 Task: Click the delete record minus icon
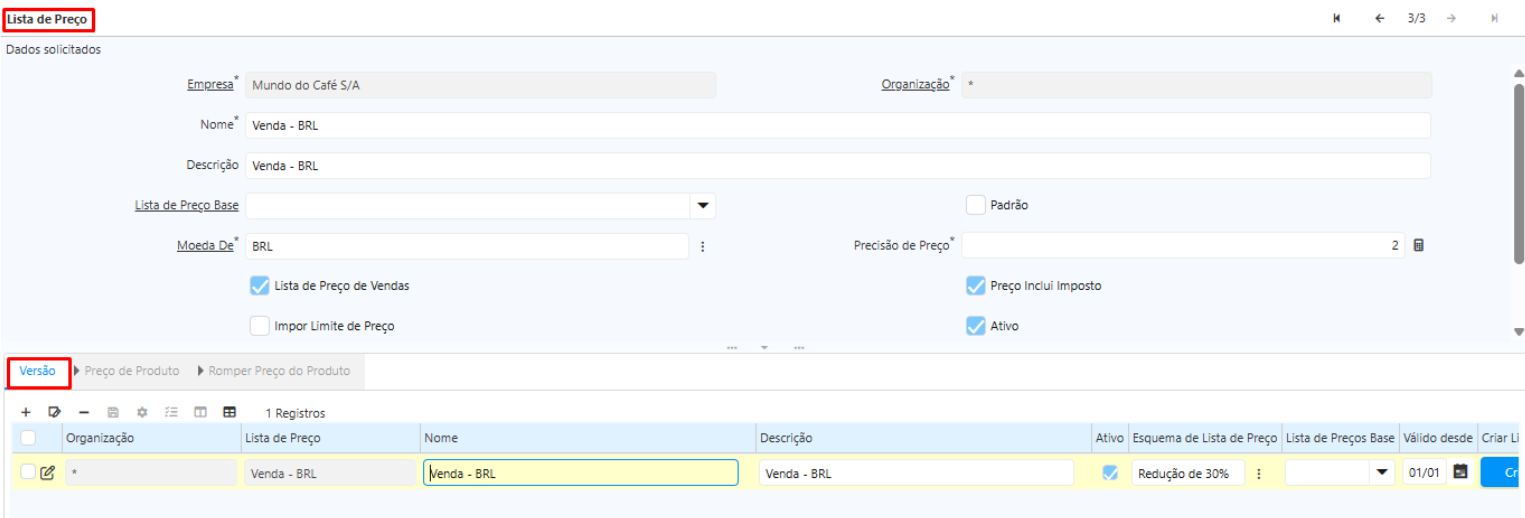pos(84,413)
